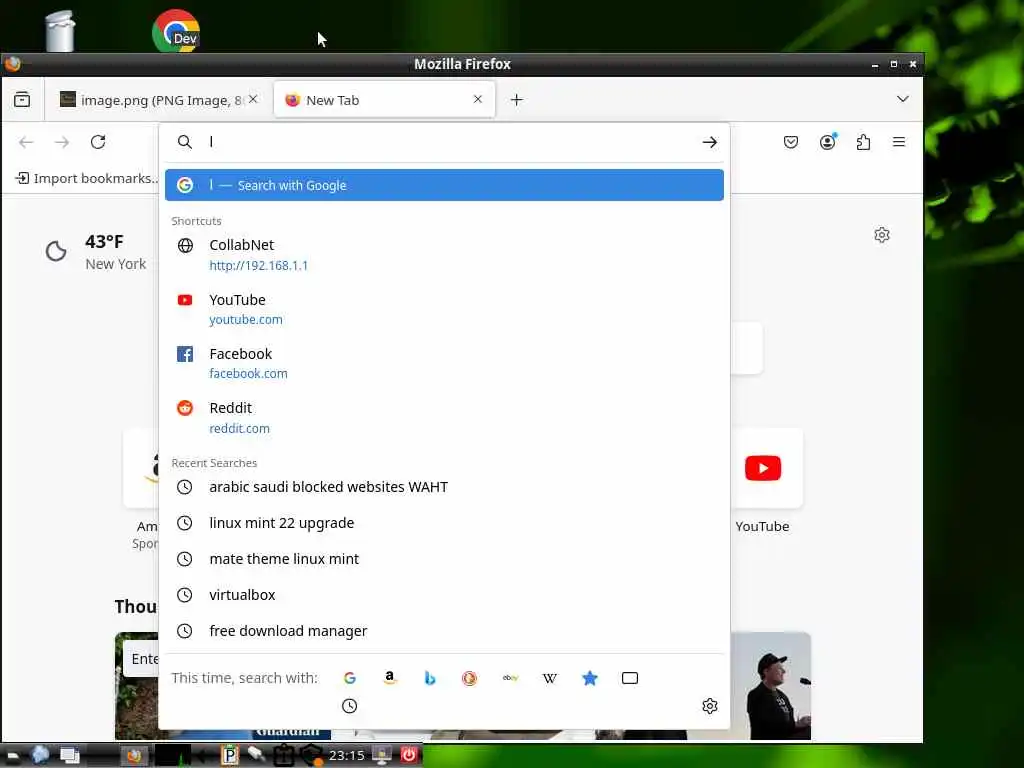
Task: Open the show desktop windows icon in taskbar
Action: (69, 756)
